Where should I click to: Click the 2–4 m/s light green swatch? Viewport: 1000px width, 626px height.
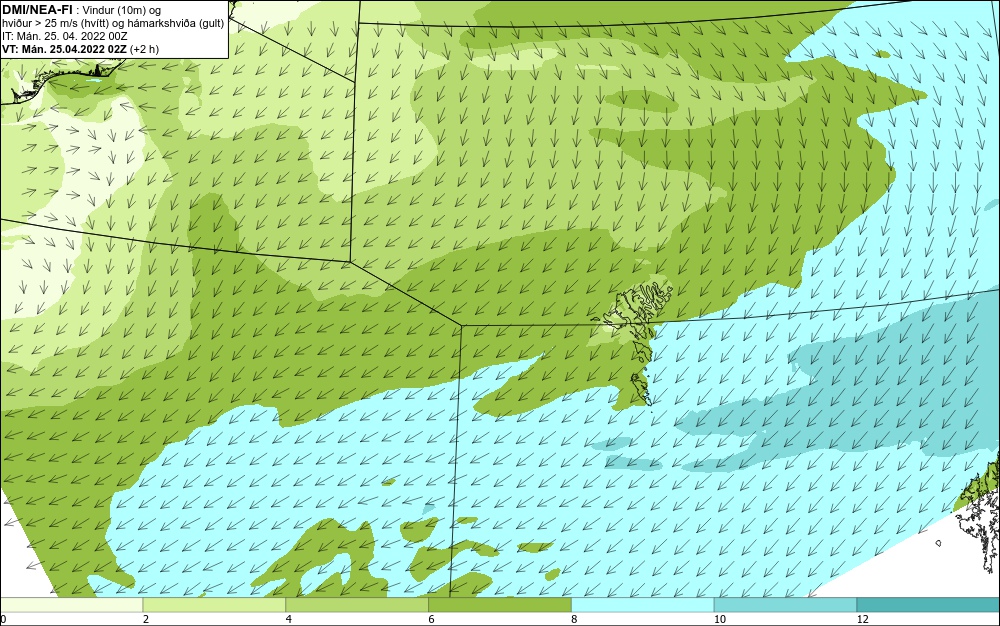pyautogui.click(x=214, y=605)
